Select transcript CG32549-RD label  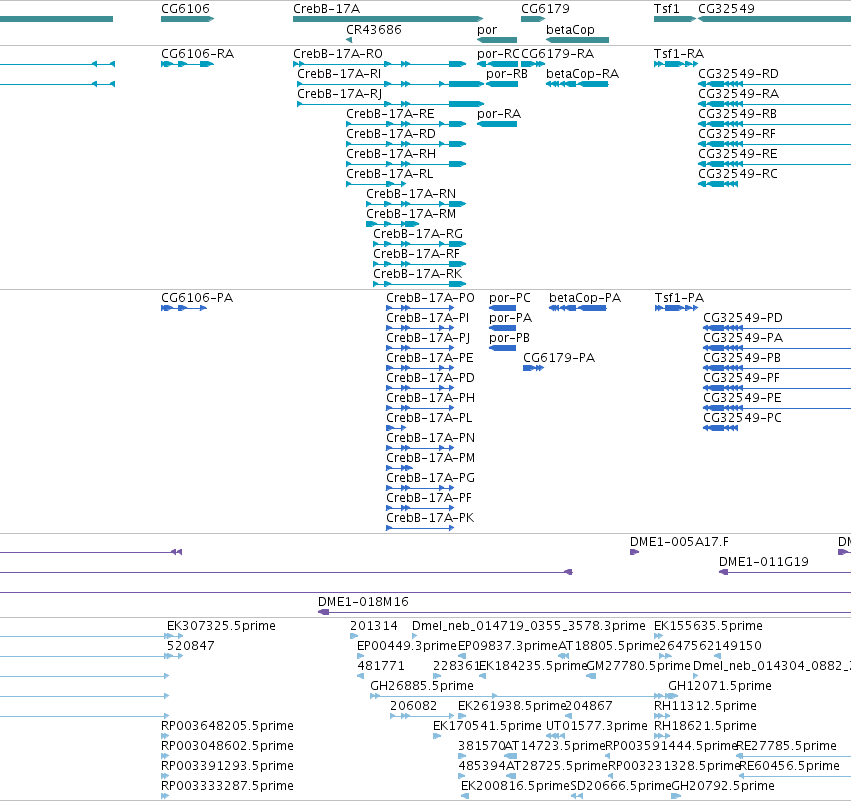coord(738,74)
